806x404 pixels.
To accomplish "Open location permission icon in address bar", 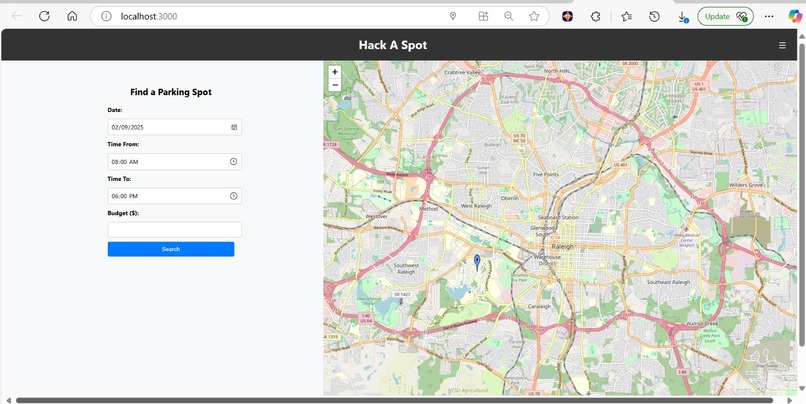I will 453,16.
